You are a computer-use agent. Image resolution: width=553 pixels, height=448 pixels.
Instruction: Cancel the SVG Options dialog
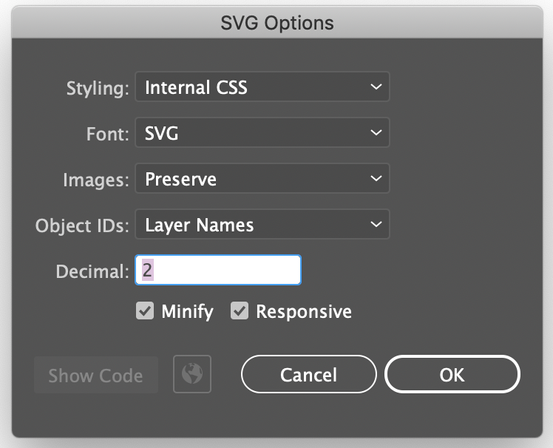coord(309,374)
